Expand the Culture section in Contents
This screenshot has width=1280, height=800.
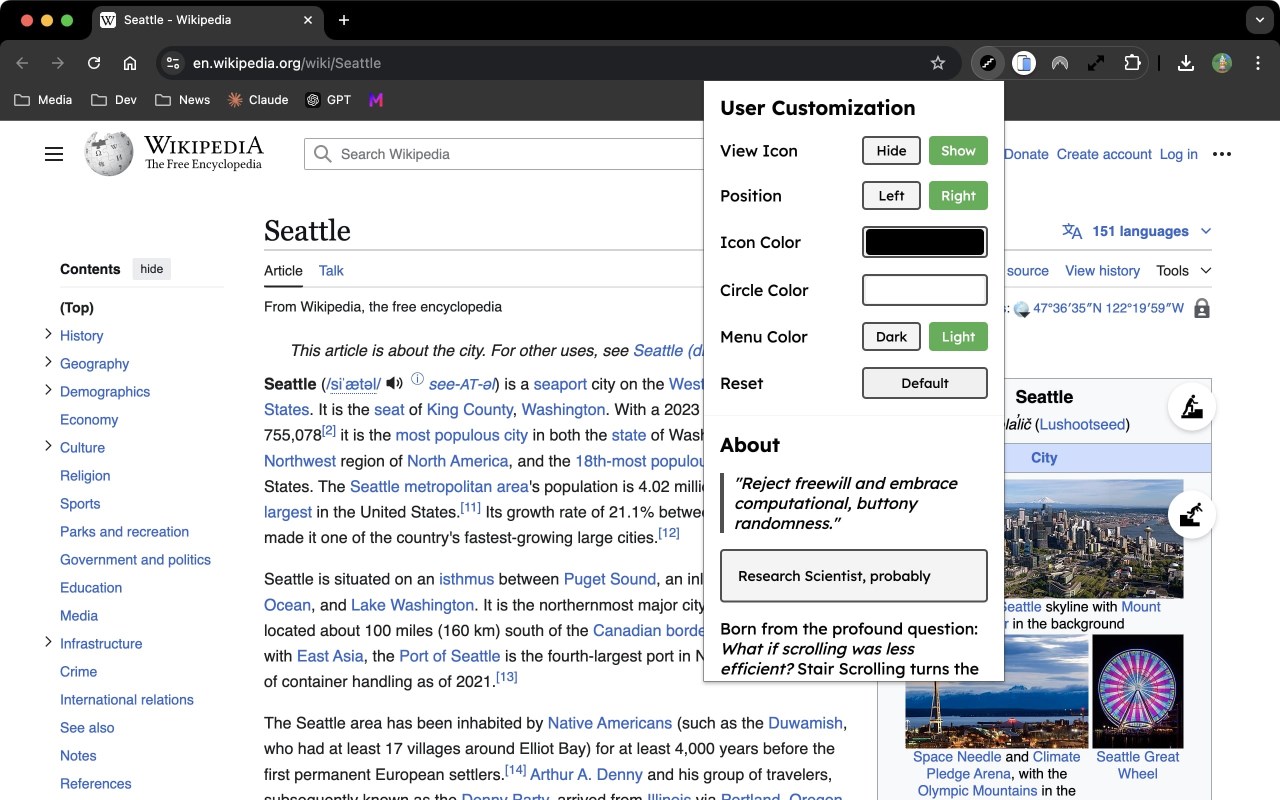[x=48, y=446]
